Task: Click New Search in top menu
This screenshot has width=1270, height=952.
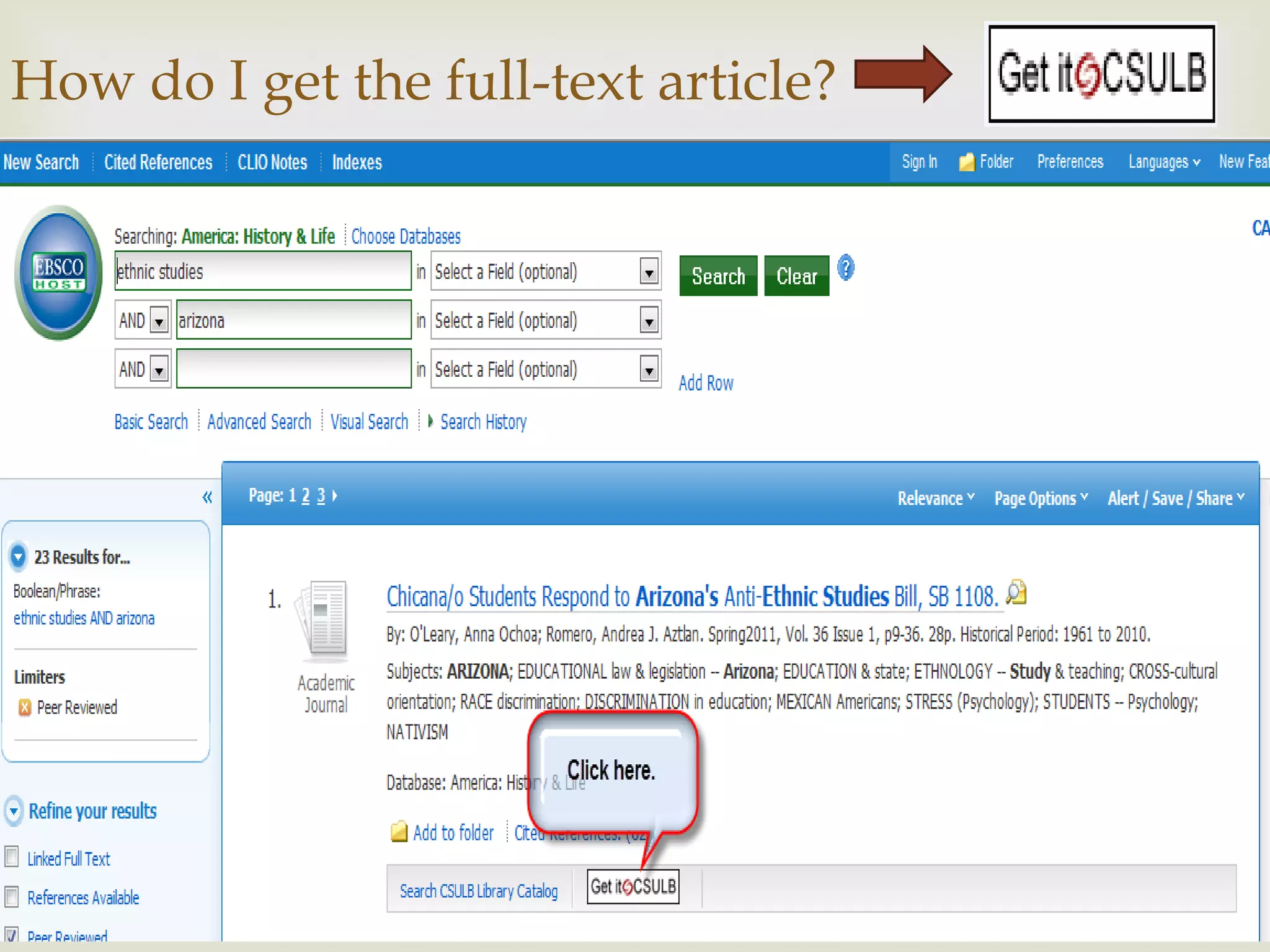Action: click(x=41, y=162)
